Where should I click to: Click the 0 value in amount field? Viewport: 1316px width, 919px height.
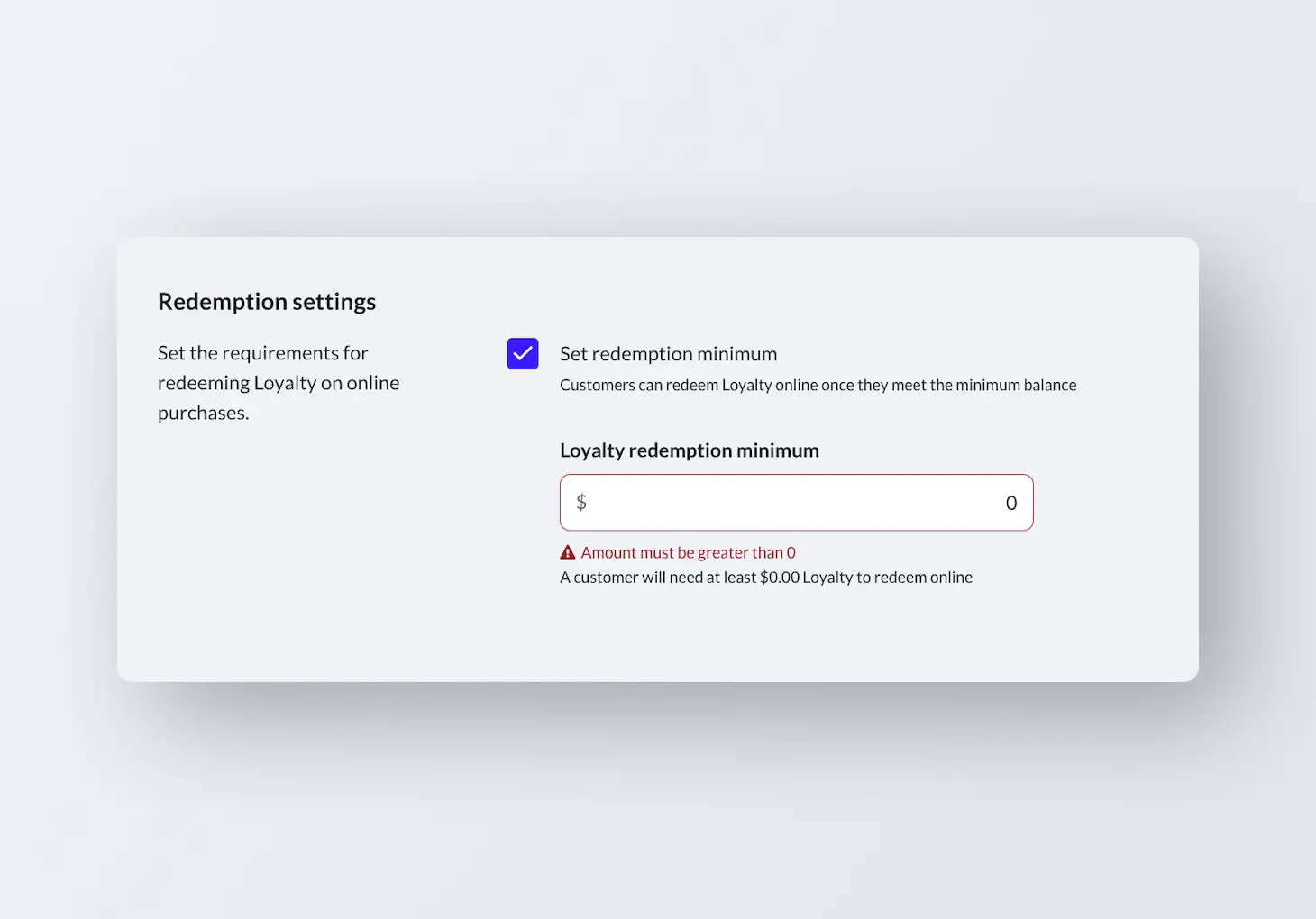1011,503
